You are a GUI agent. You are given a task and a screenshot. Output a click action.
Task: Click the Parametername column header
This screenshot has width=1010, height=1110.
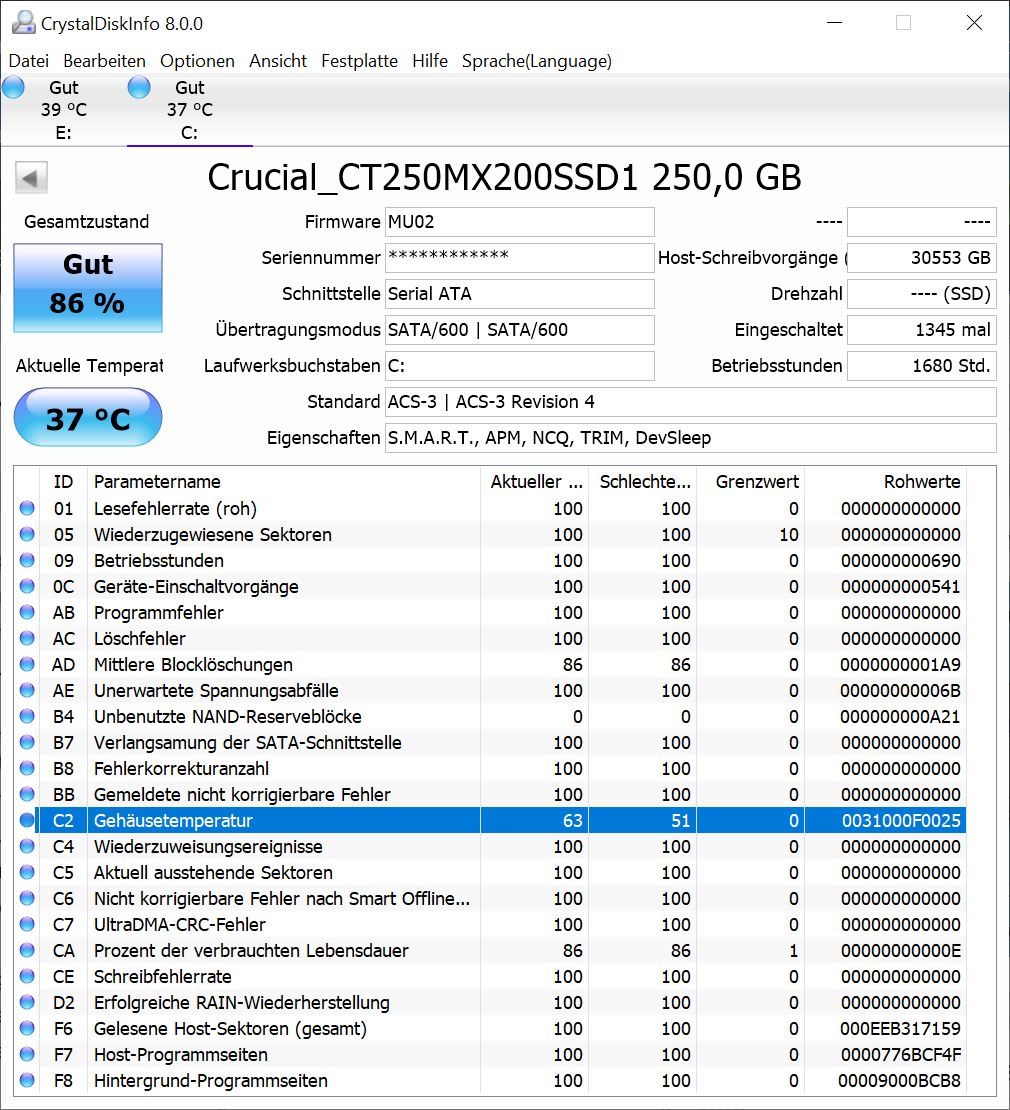pyautogui.click(x=284, y=481)
